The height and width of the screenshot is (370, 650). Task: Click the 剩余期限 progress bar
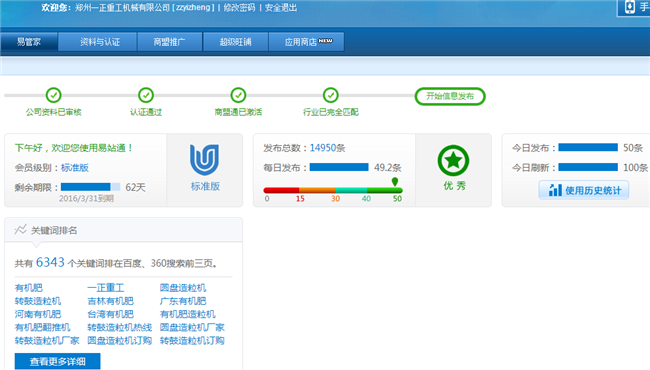(90, 187)
